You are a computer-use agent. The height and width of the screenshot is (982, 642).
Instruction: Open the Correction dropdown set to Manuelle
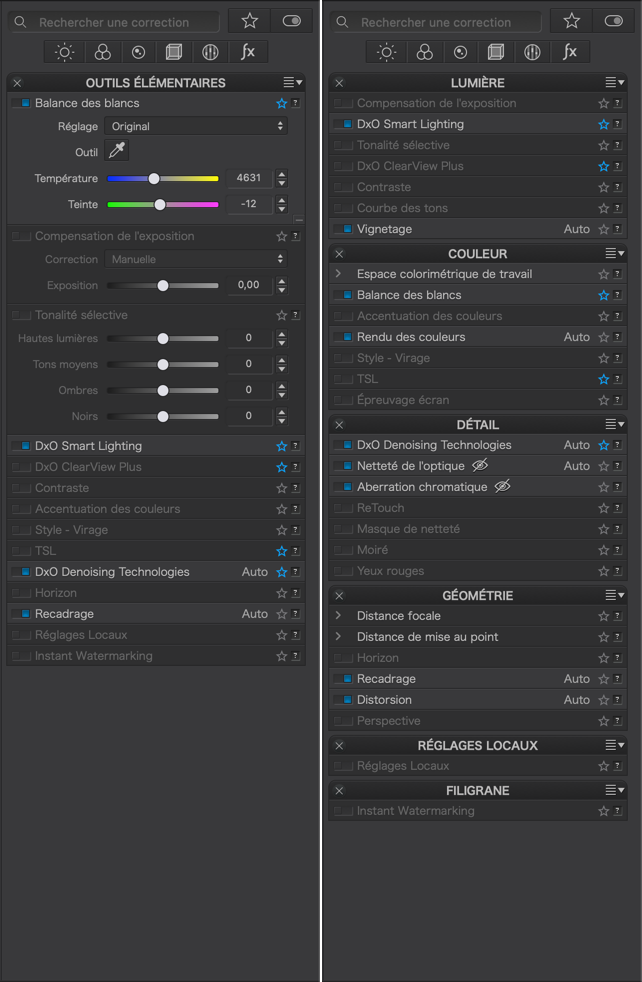point(196,259)
